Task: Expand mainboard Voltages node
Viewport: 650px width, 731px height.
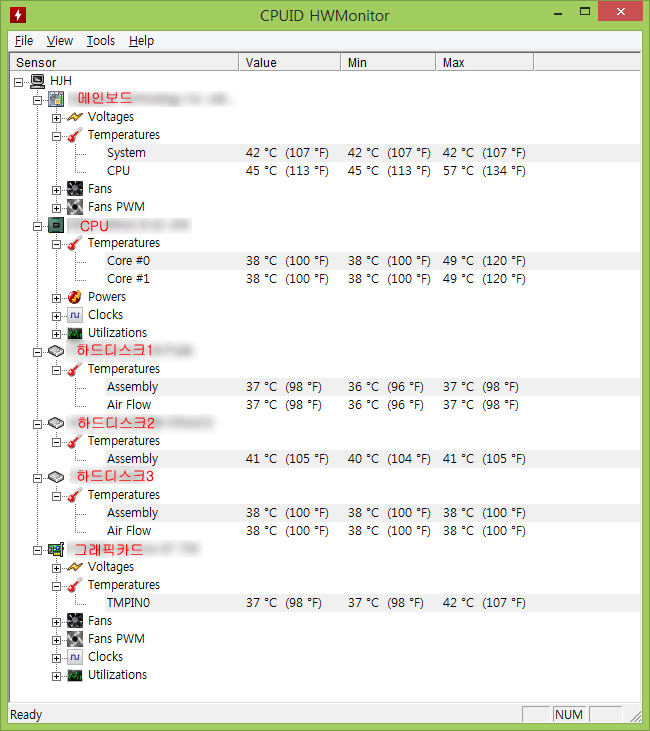Action: (x=56, y=118)
